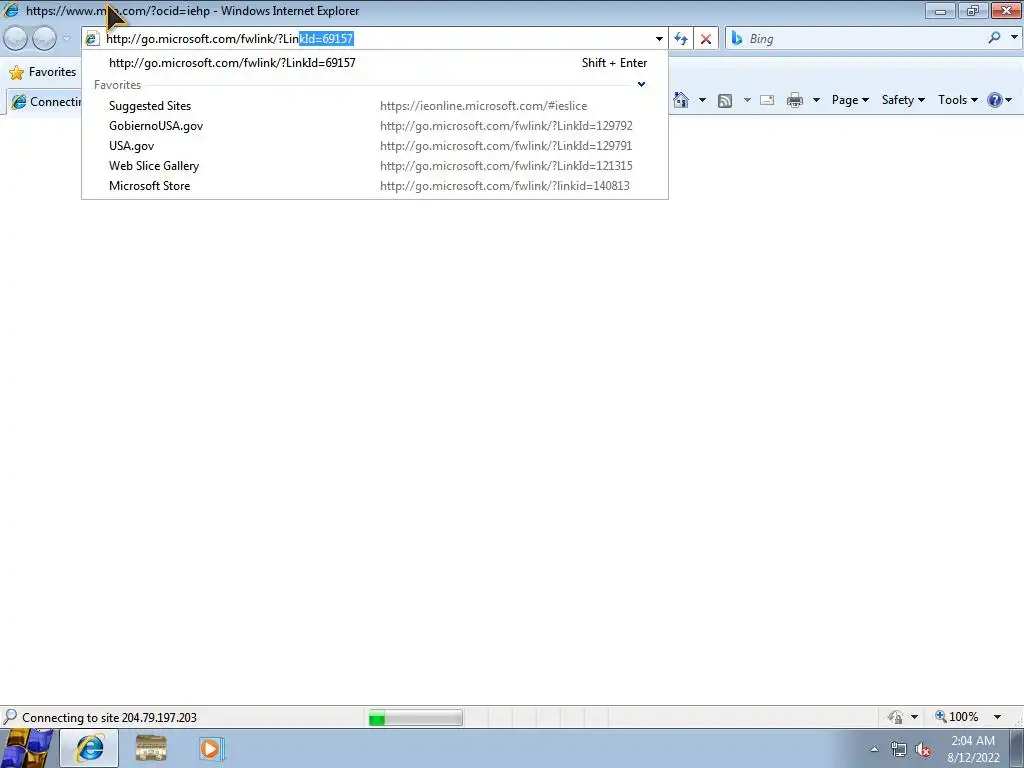
Task: Click the Show desktop button
Action: point(1017,748)
